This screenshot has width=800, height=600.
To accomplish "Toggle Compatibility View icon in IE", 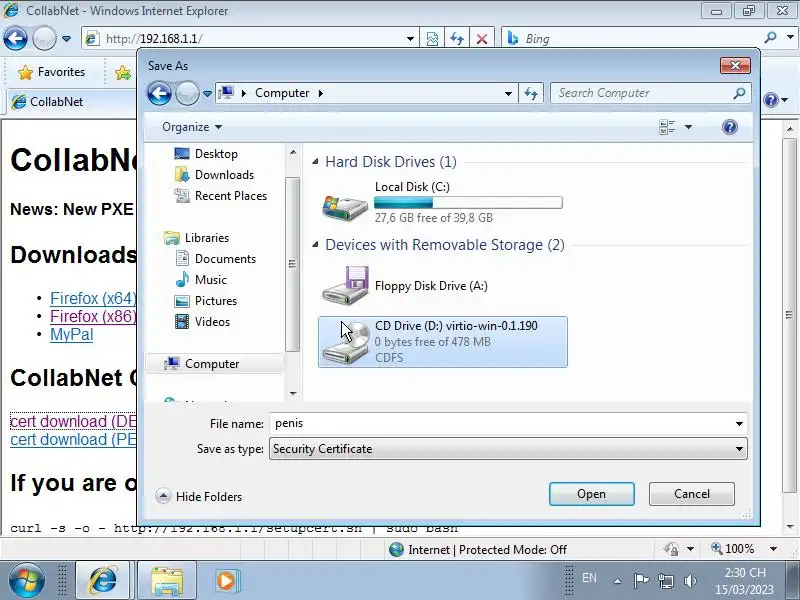I will (432, 39).
